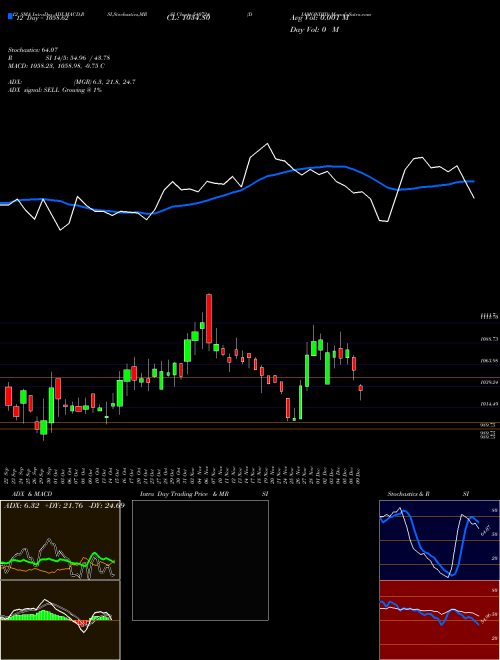This screenshot has height=660, width=500.
Task: Click the 'MACD: 1058.23, 1058.98' line
Action: tap(56, 66)
